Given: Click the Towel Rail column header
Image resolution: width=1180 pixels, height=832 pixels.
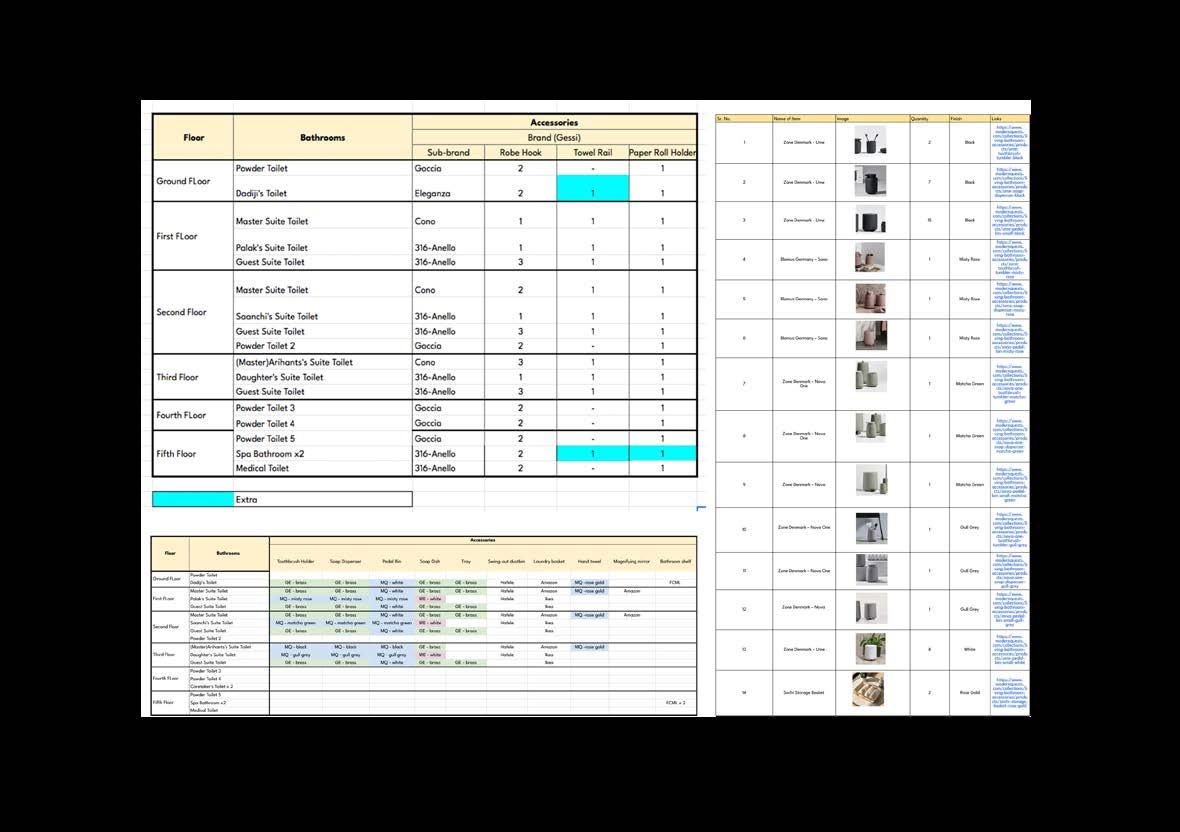Looking at the screenshot, I should (x=592, y=152).
